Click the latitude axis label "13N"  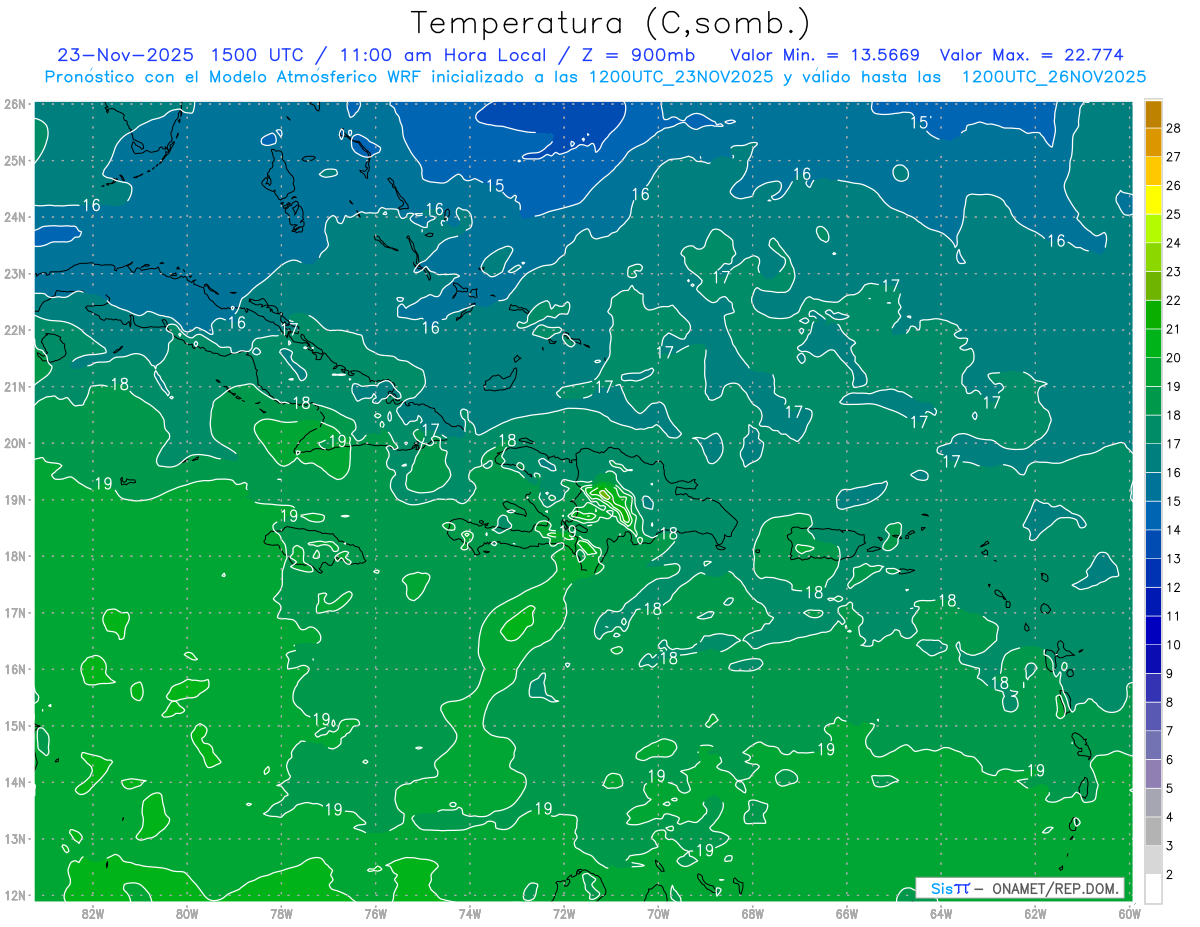[x=15, y=838]
